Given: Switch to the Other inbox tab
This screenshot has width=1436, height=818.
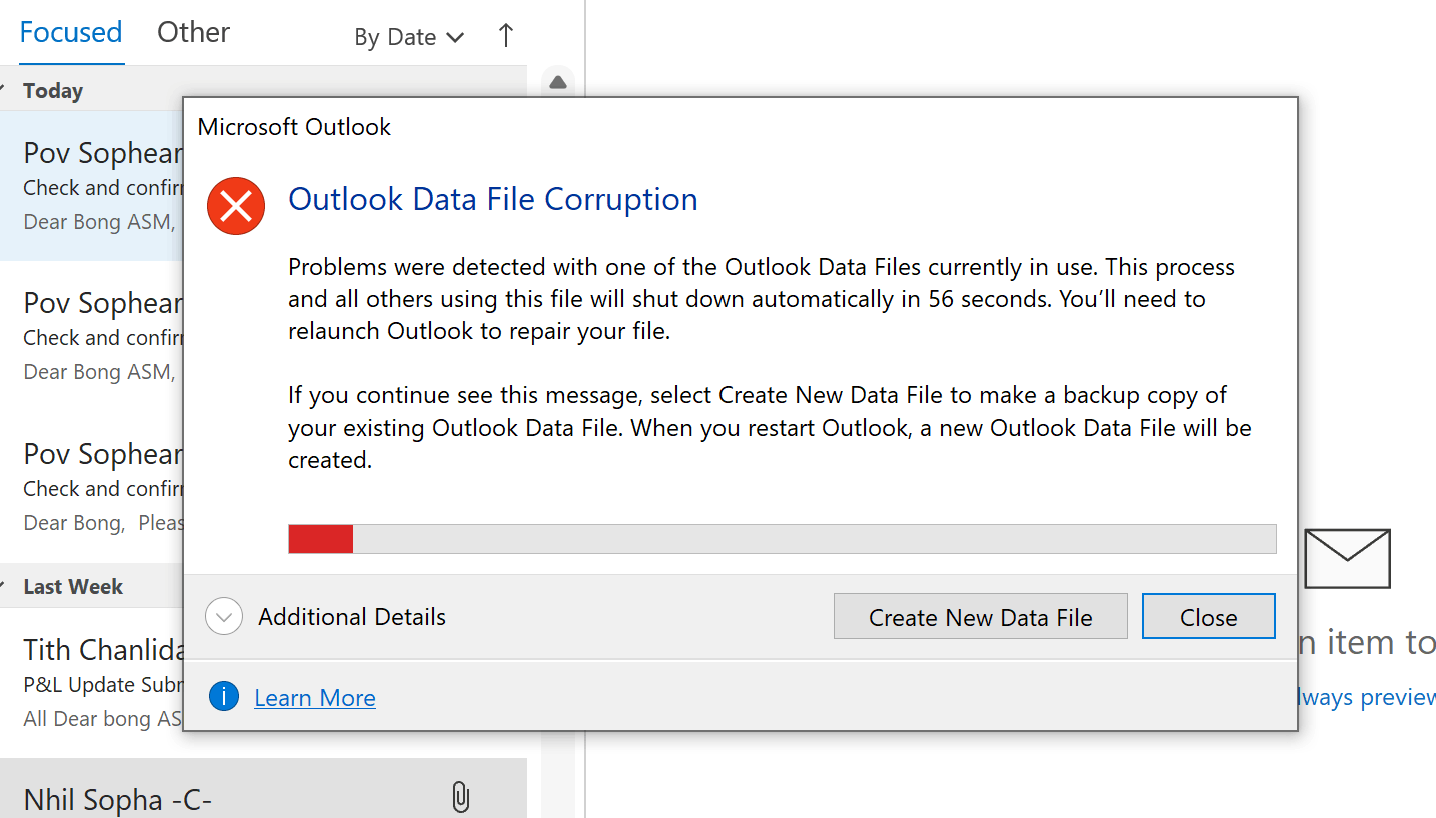Looking at the screenshot, I should tap(192, 31).
